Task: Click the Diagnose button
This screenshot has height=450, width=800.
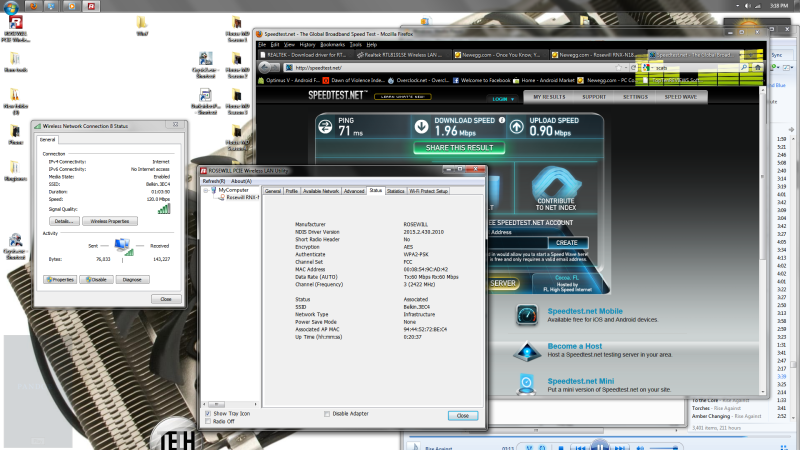Action: (x=132, y=280)
